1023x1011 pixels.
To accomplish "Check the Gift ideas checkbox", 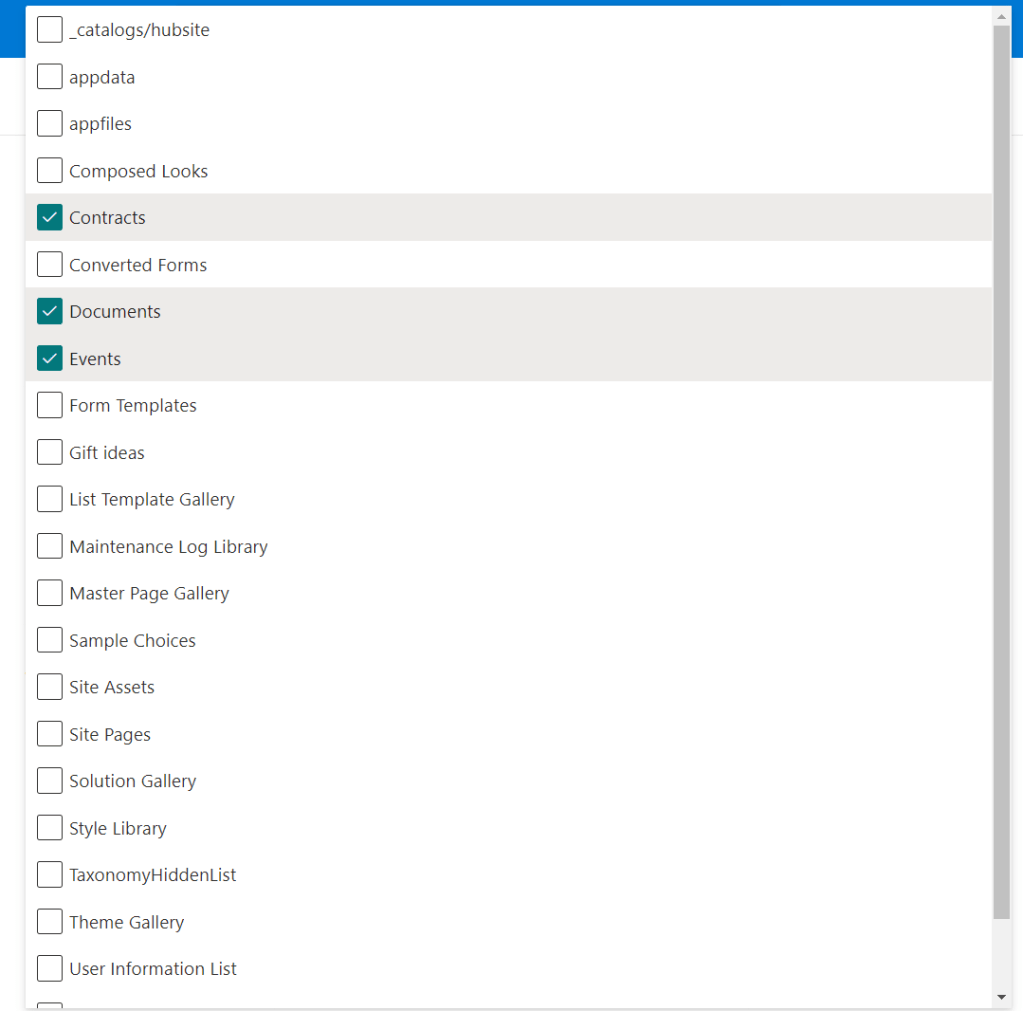I will pos(50,453).
